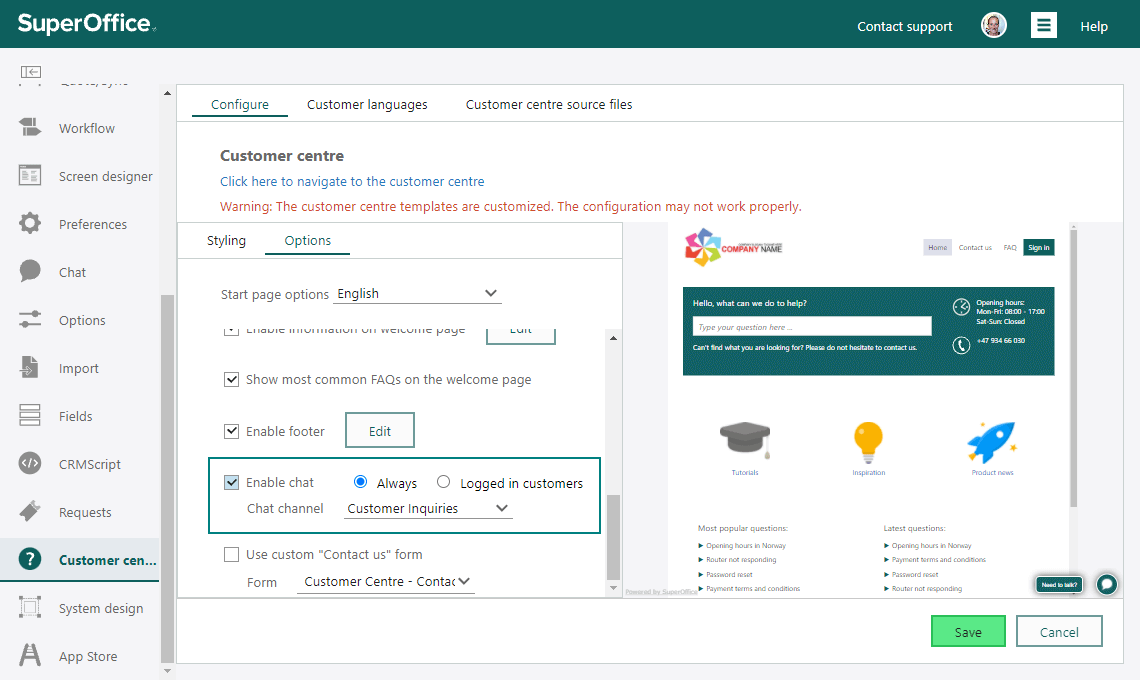Expand the Start page options language dropdown

pos(417,293)
